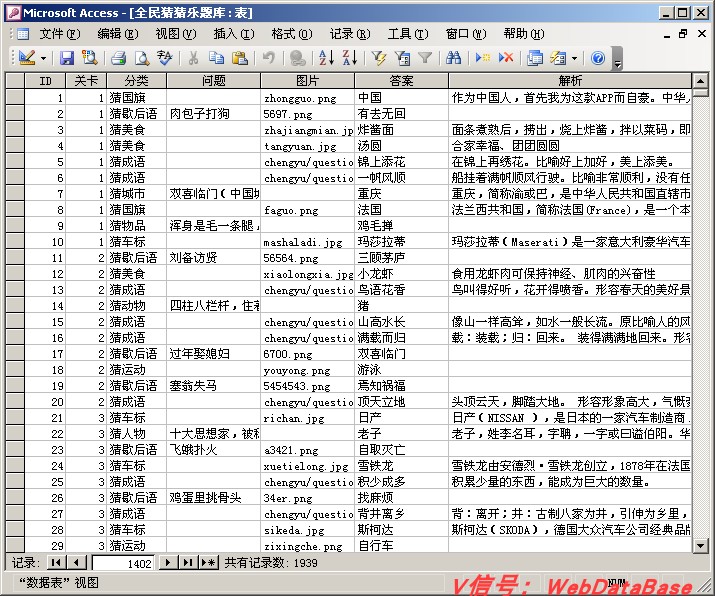The width and height of the screenshot is (715, 596).
Task: Open Print Preview icon
Action: tap(142, 58)
